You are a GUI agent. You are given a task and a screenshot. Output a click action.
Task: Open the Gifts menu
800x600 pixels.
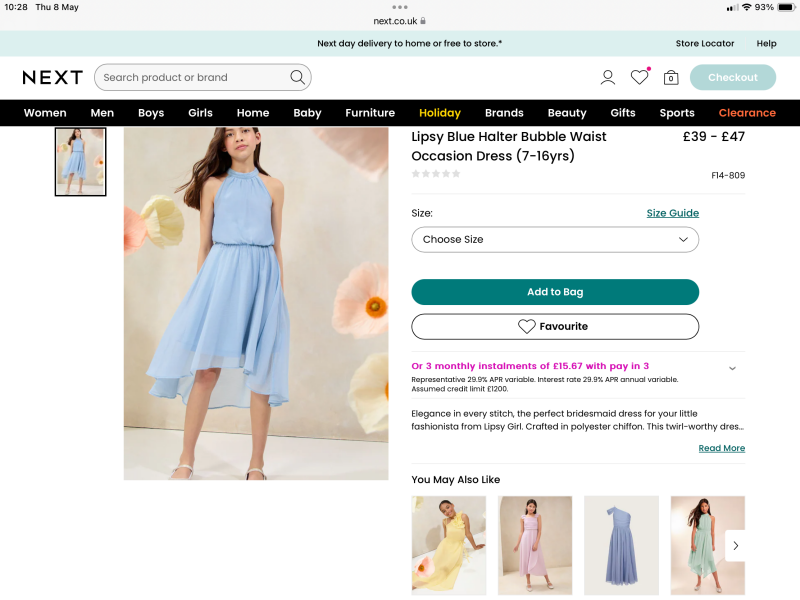(623, 113)
